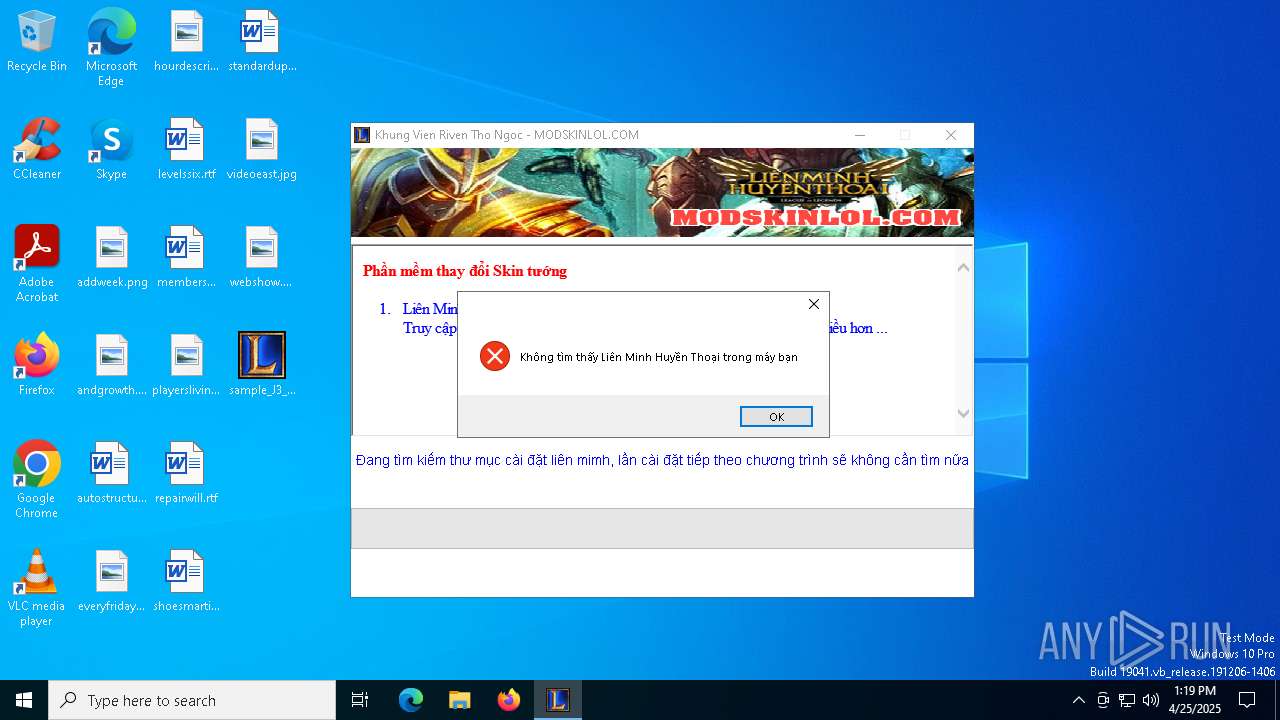Image resolution: width=1280 pixels, height=720 pixels.
Task: Close the error message dialog
Action: point(814,304)
